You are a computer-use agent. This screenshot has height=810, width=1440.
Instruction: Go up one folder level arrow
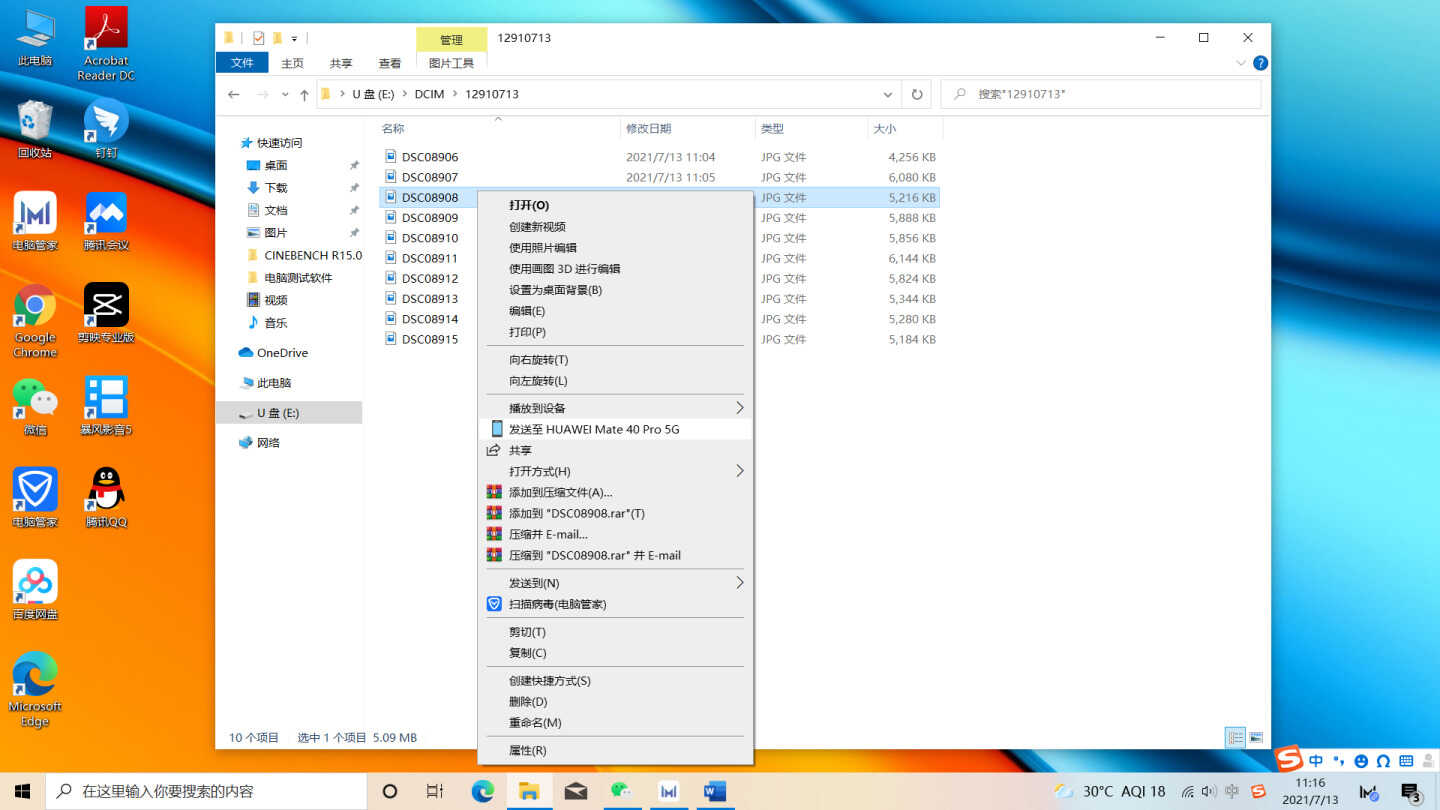(x=304, y=94)
